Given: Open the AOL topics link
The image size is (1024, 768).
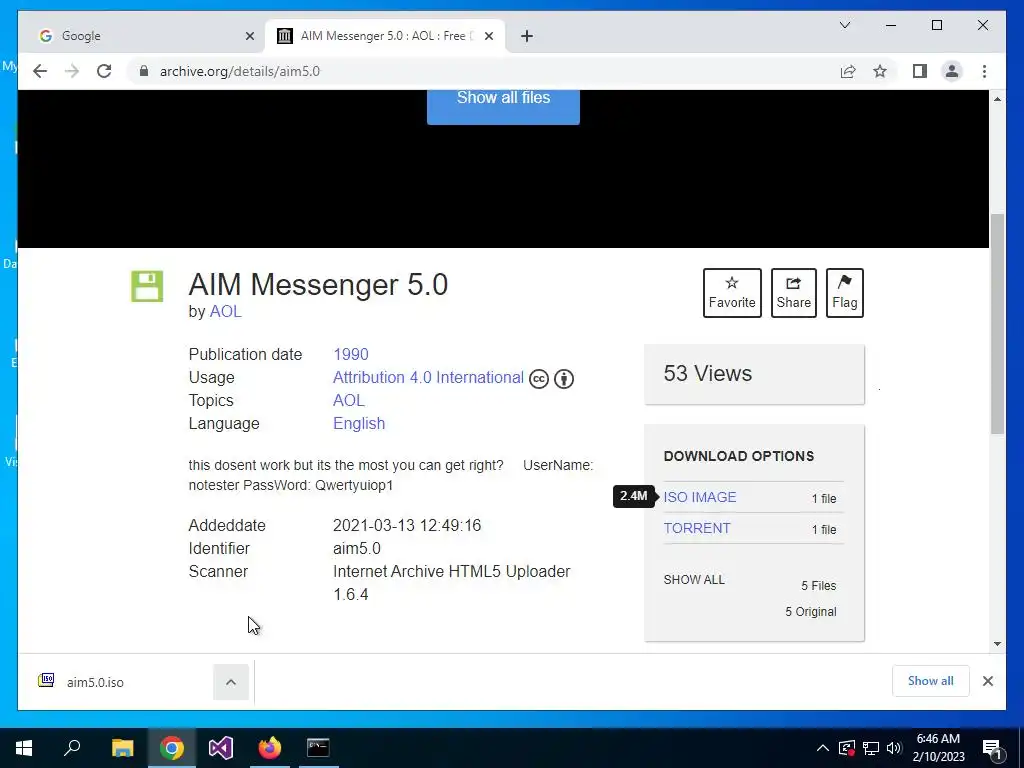Looking at the screenshot, I should point(349,400).
